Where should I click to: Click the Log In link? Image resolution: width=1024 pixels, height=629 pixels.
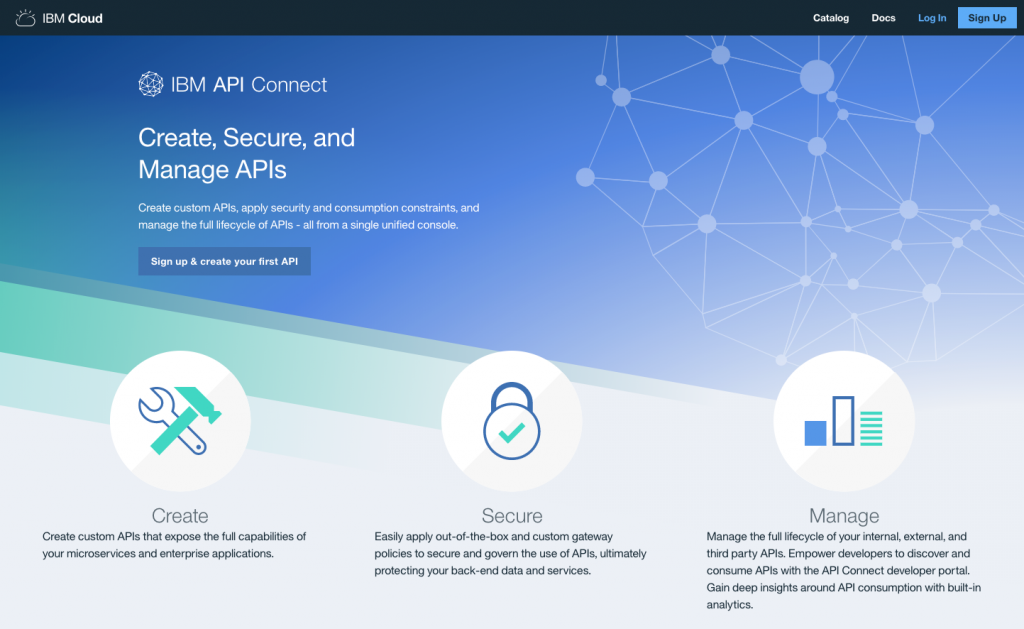[932, 18]
